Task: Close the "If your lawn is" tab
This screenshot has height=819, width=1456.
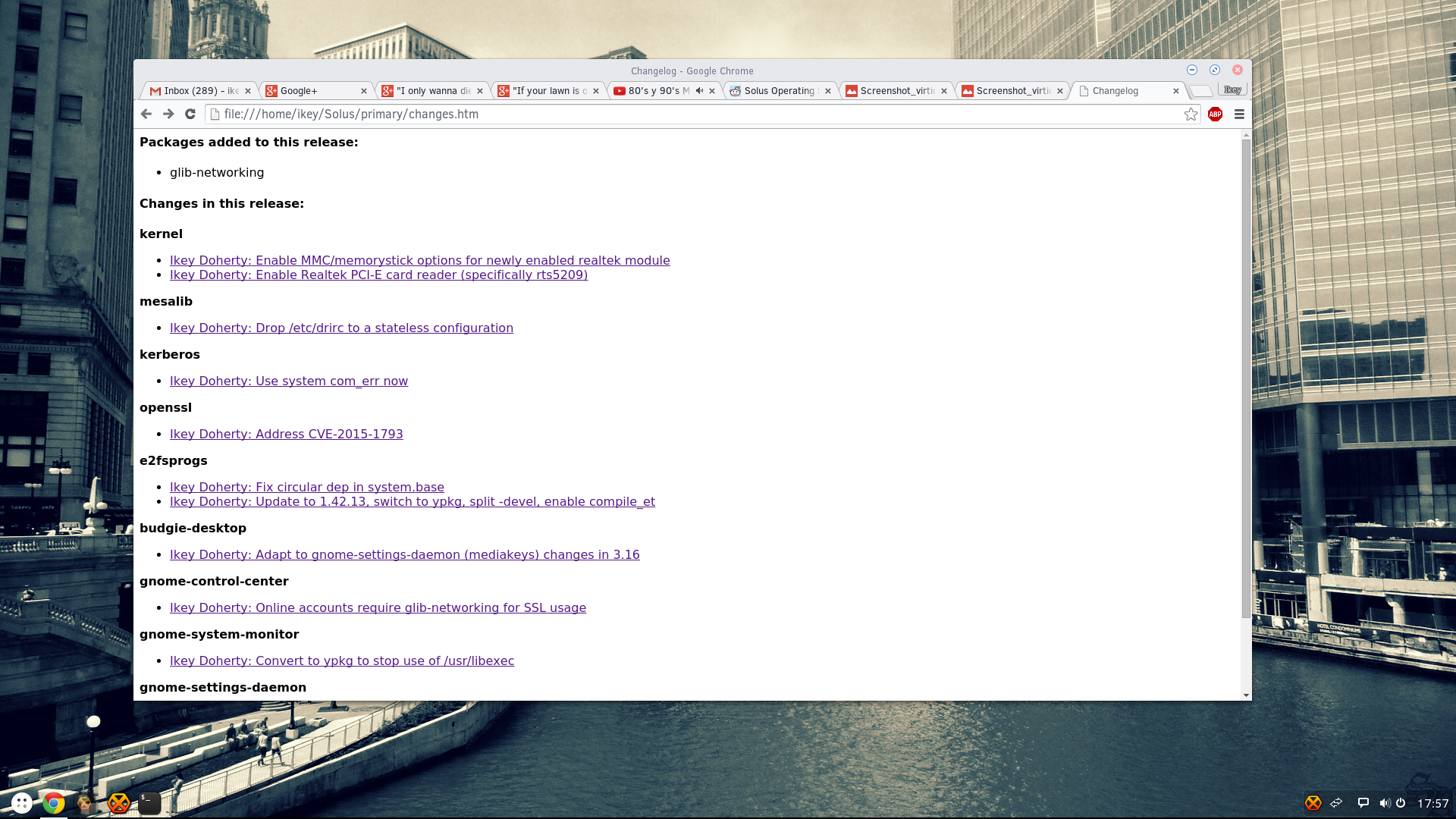Action: pos(596,91)
